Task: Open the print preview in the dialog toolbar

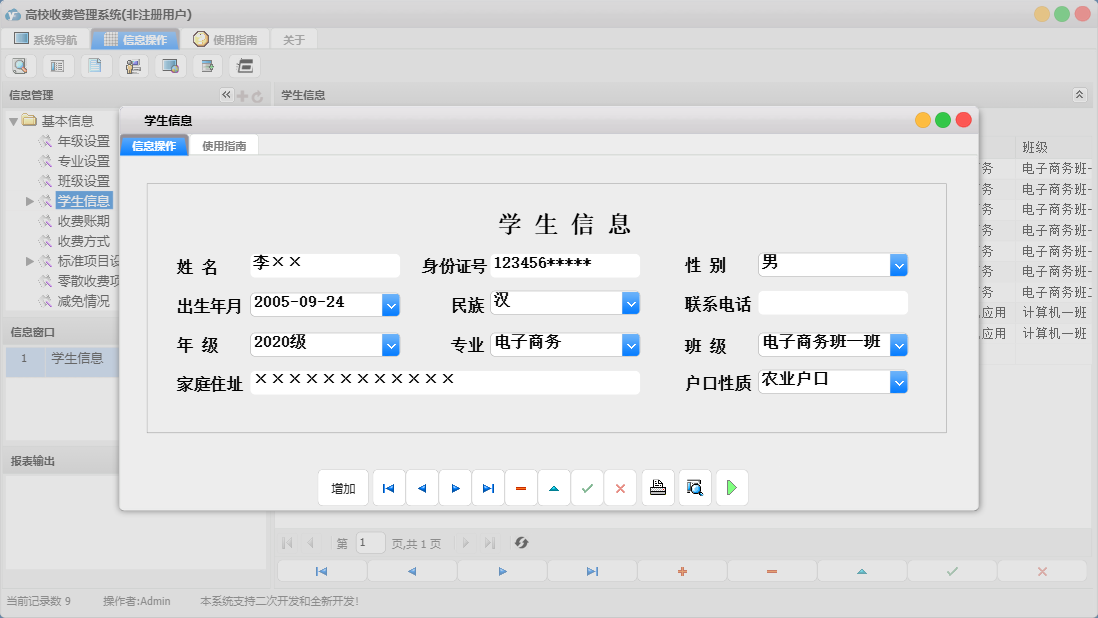Action: [694, 487]
